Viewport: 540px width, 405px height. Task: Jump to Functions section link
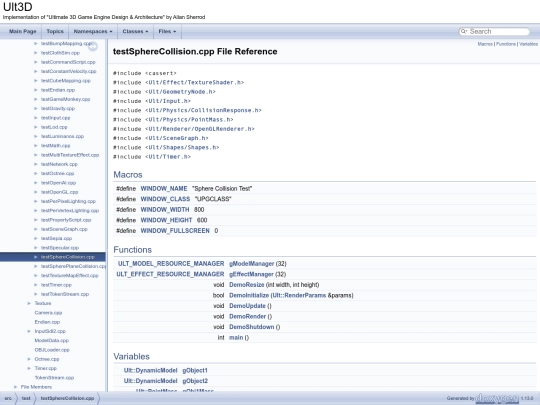(x=506, y=44)
